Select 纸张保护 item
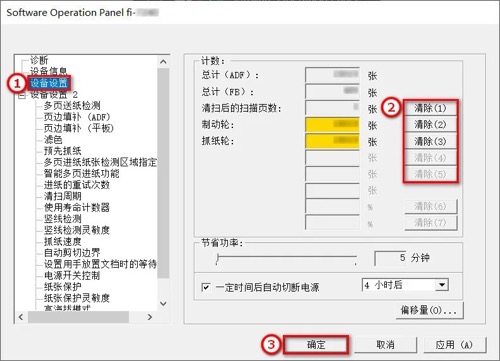Screen dimensions: 500x361 (62, 287)
